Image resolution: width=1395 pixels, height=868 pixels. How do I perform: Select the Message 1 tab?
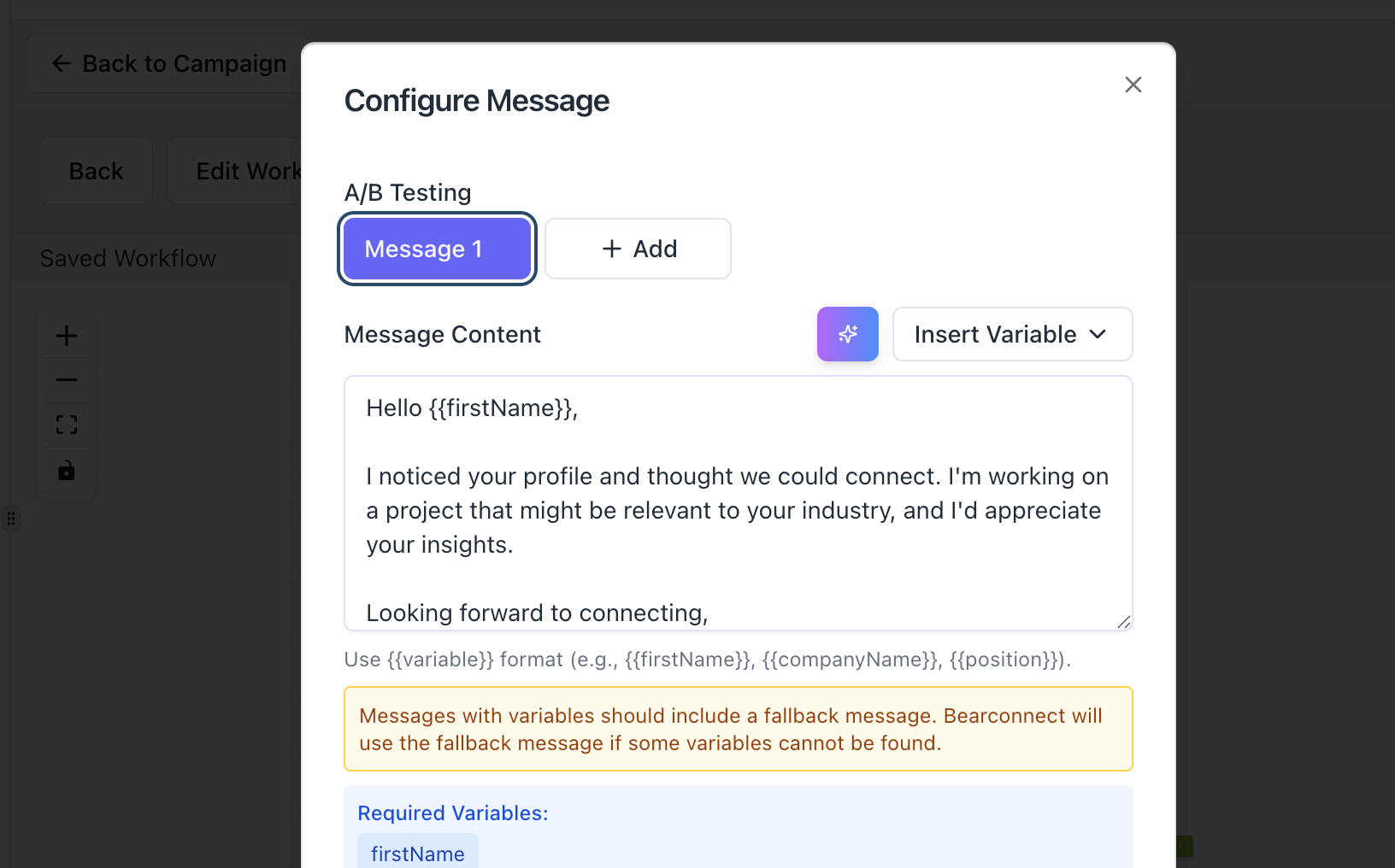point(437,249)
